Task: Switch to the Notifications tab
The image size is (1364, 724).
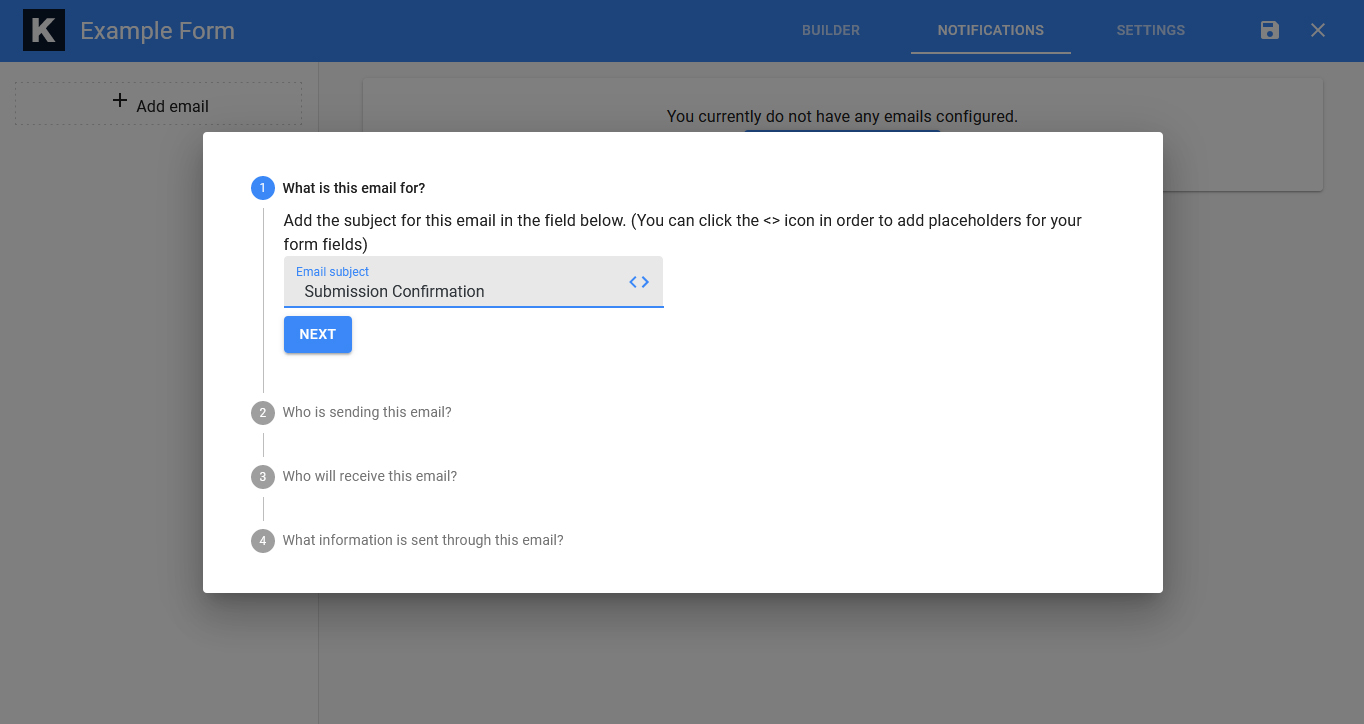Action: click(x=991, y=31)
